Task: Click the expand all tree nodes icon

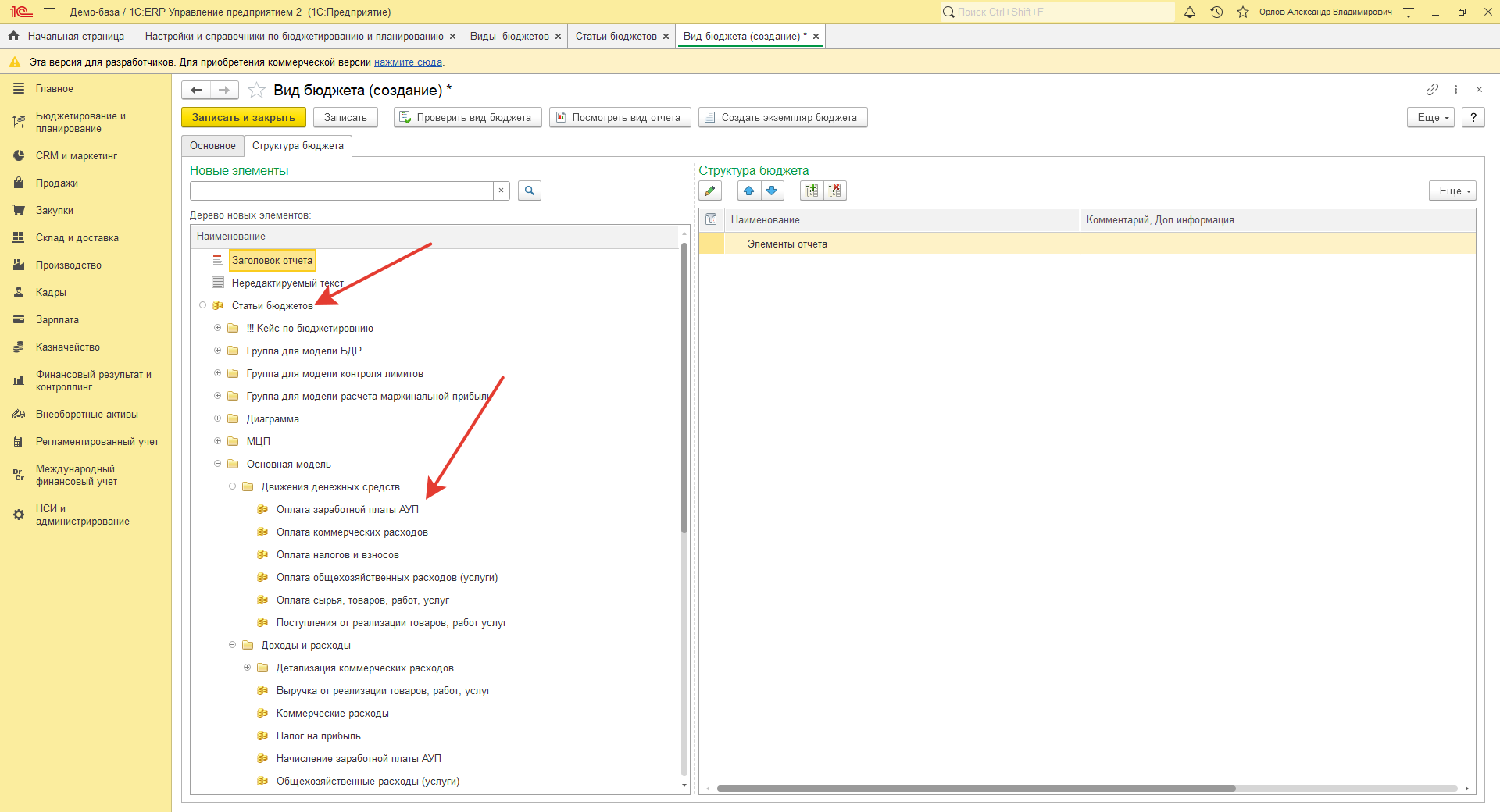Action: 812,191
